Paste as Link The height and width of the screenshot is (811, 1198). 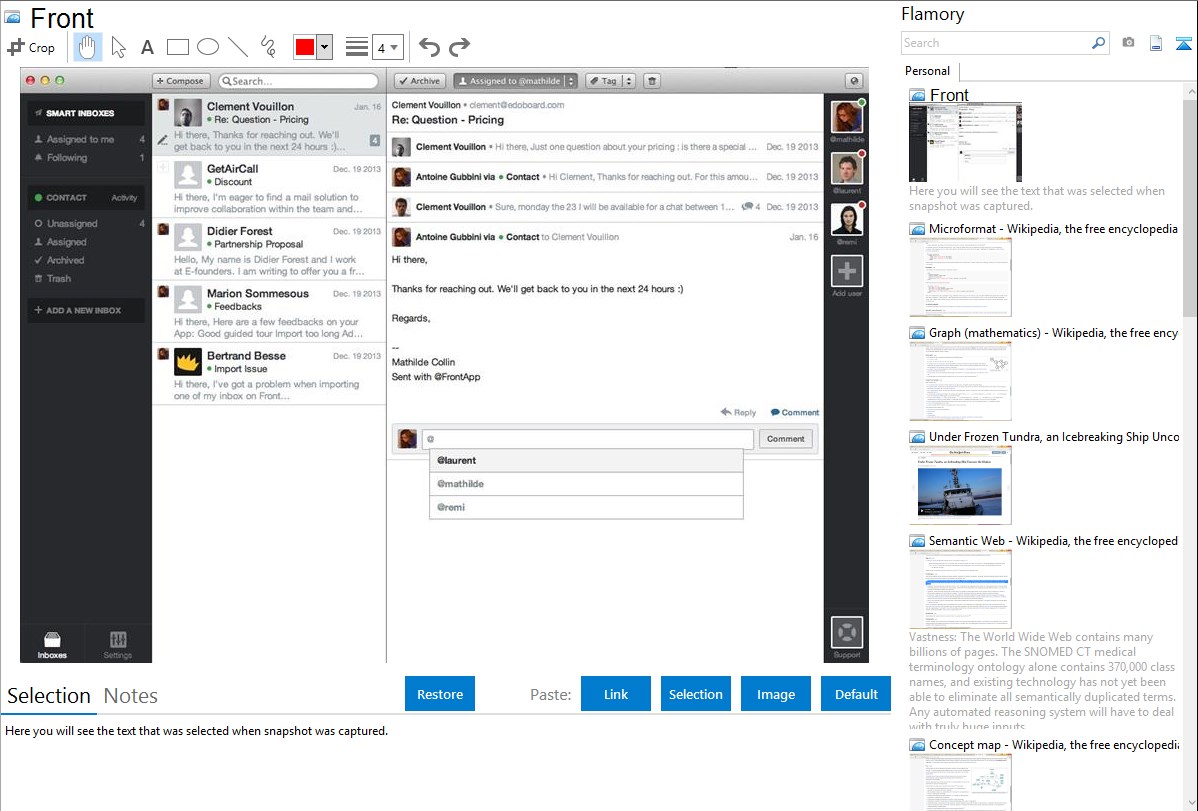[x=616, y=694]
